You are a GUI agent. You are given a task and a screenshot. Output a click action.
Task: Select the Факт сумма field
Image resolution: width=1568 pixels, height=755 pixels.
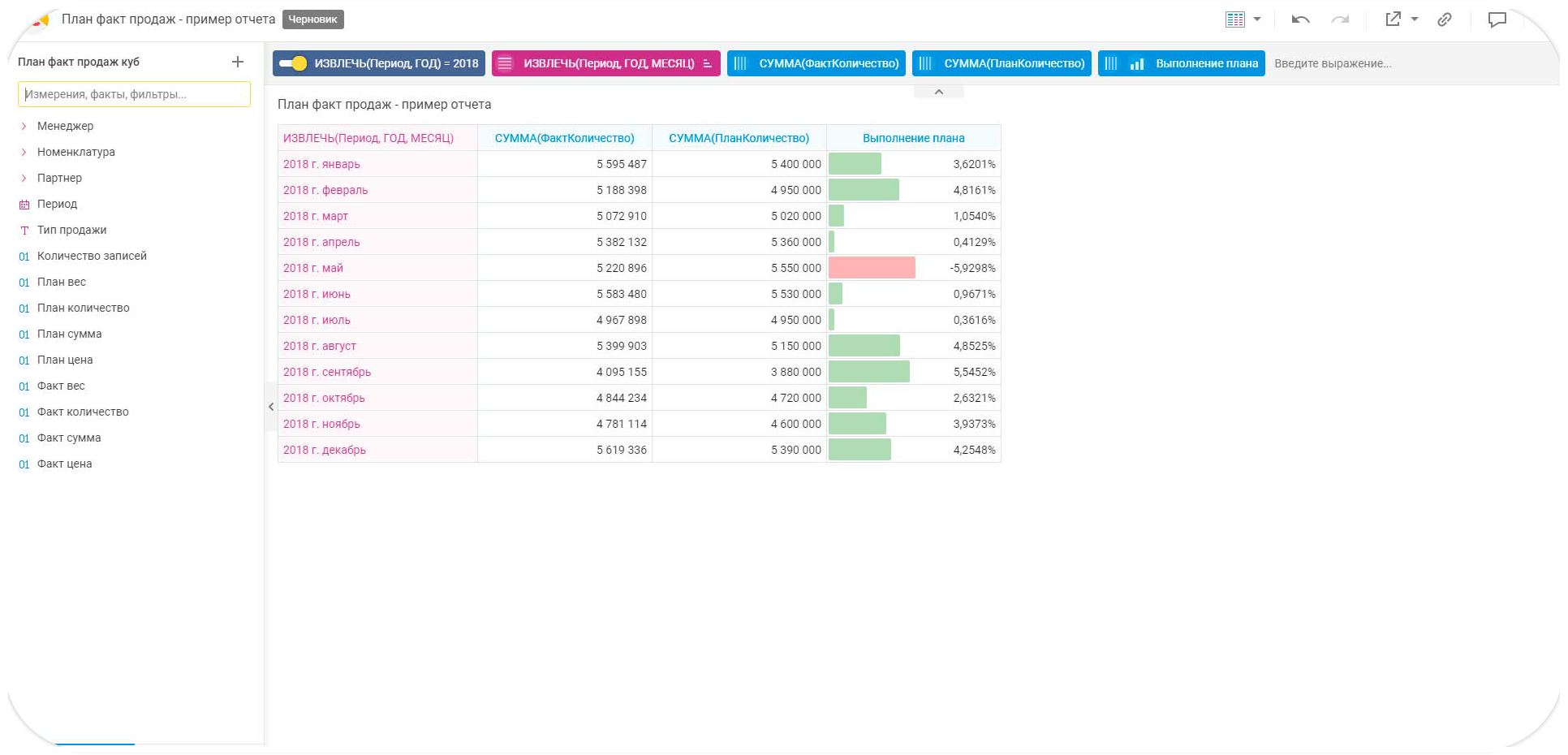(69, 438)
